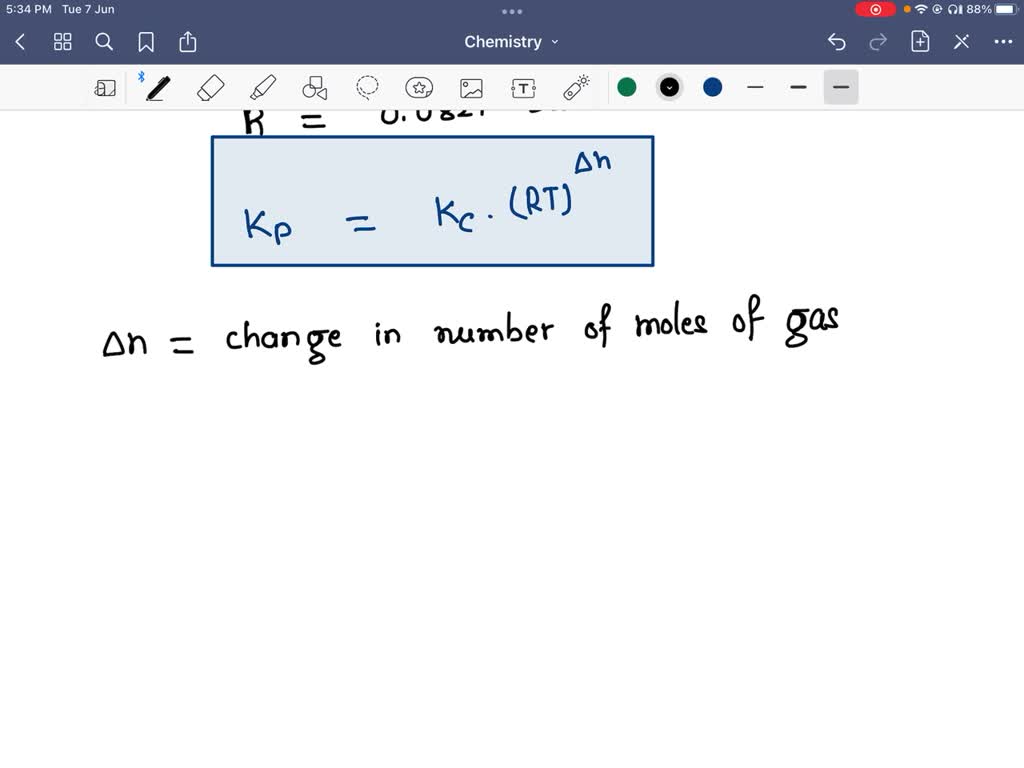
Task: Undo the last drawing action
Action: 837,41
